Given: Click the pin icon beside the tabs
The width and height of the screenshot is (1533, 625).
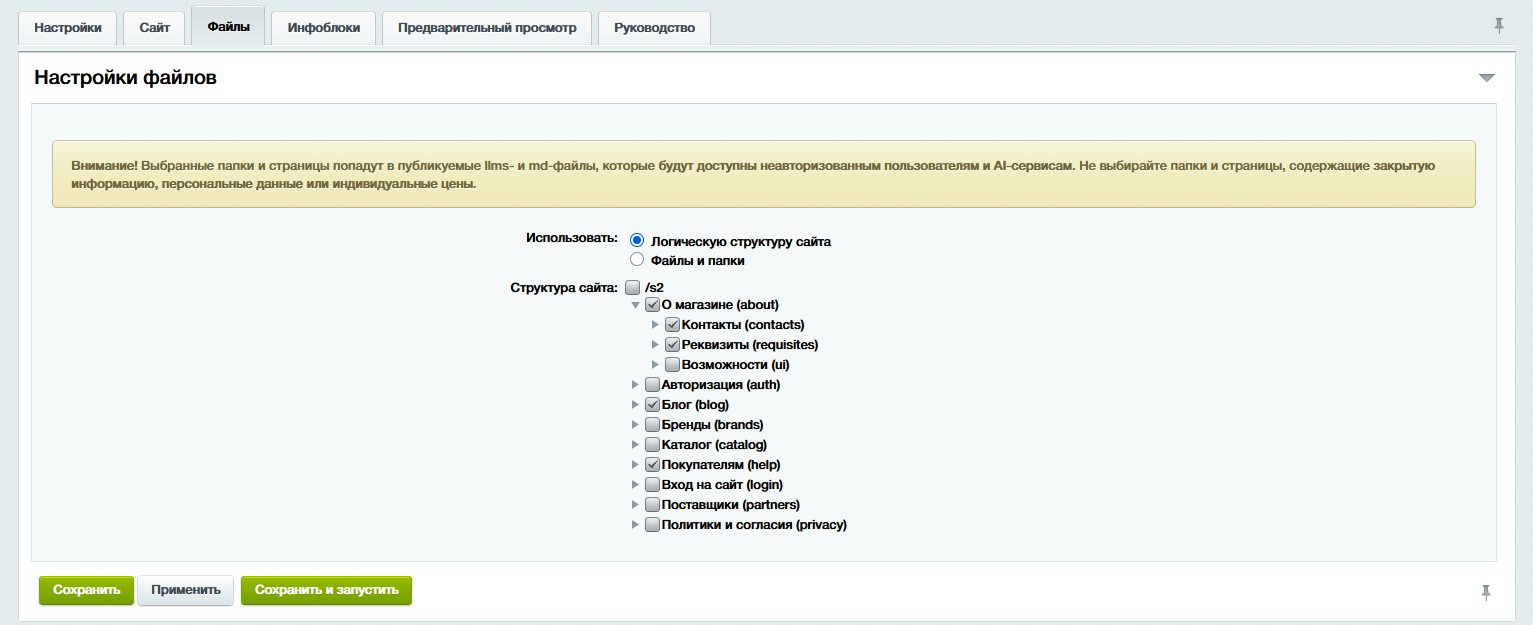Looking at the screenshot, I should [1498, 26].
